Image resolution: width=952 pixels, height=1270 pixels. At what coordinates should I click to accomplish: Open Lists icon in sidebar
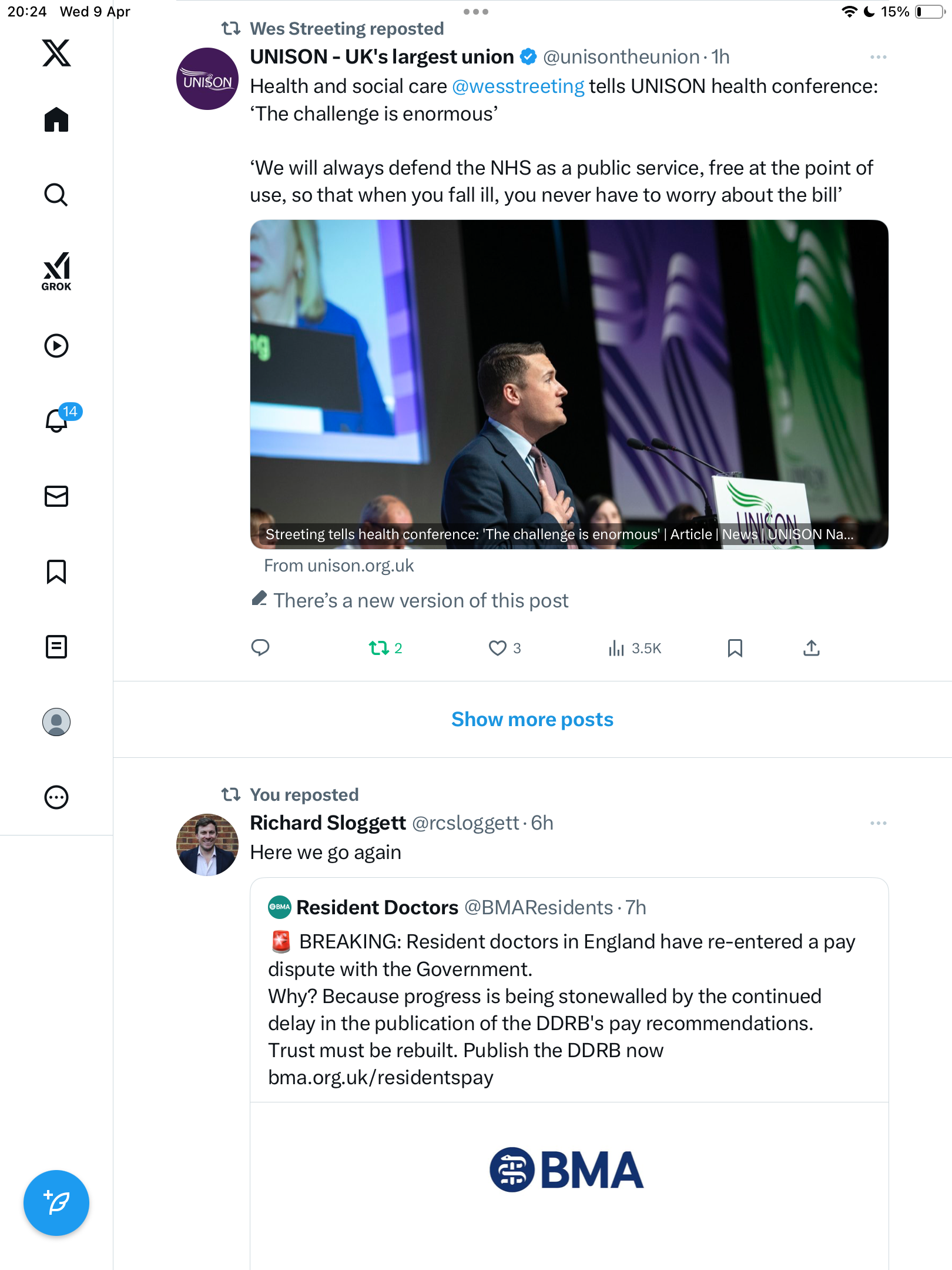point(56,647)
